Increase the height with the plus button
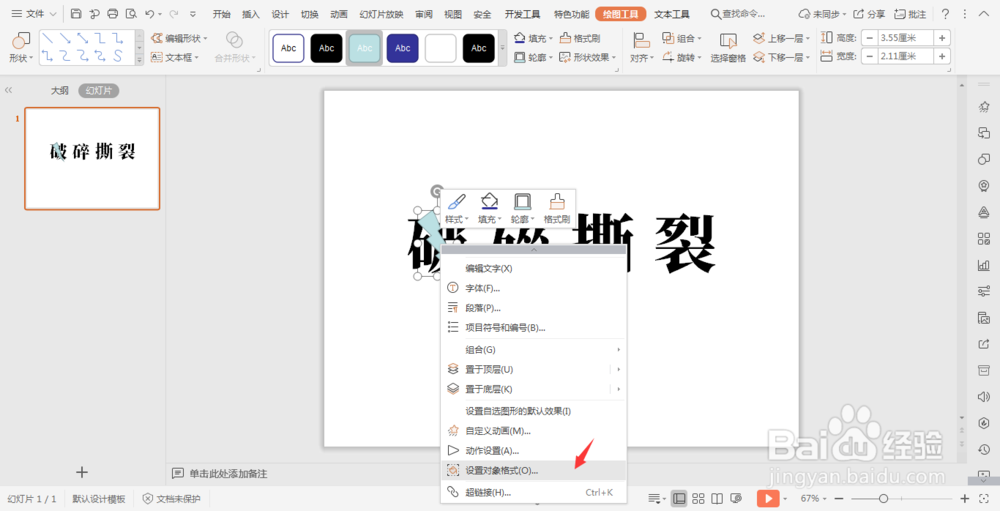1000x511 pixels. 942,38
